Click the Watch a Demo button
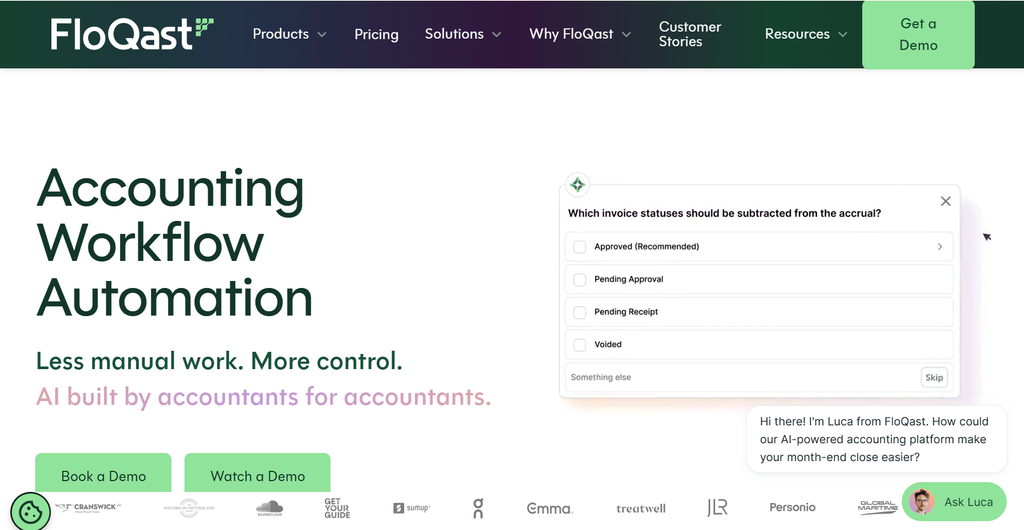This screenshot has width=1024, height=530. [x=257, y=474]
